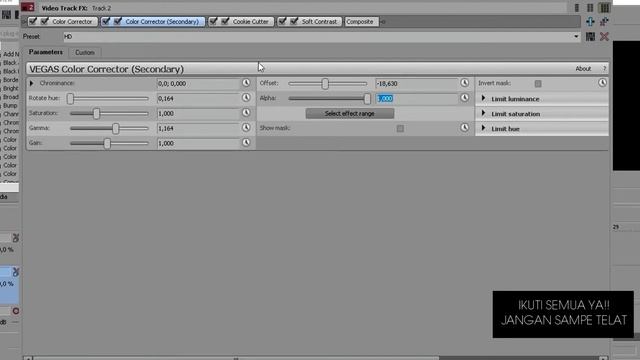Open the About link

[x=583, y=69]
